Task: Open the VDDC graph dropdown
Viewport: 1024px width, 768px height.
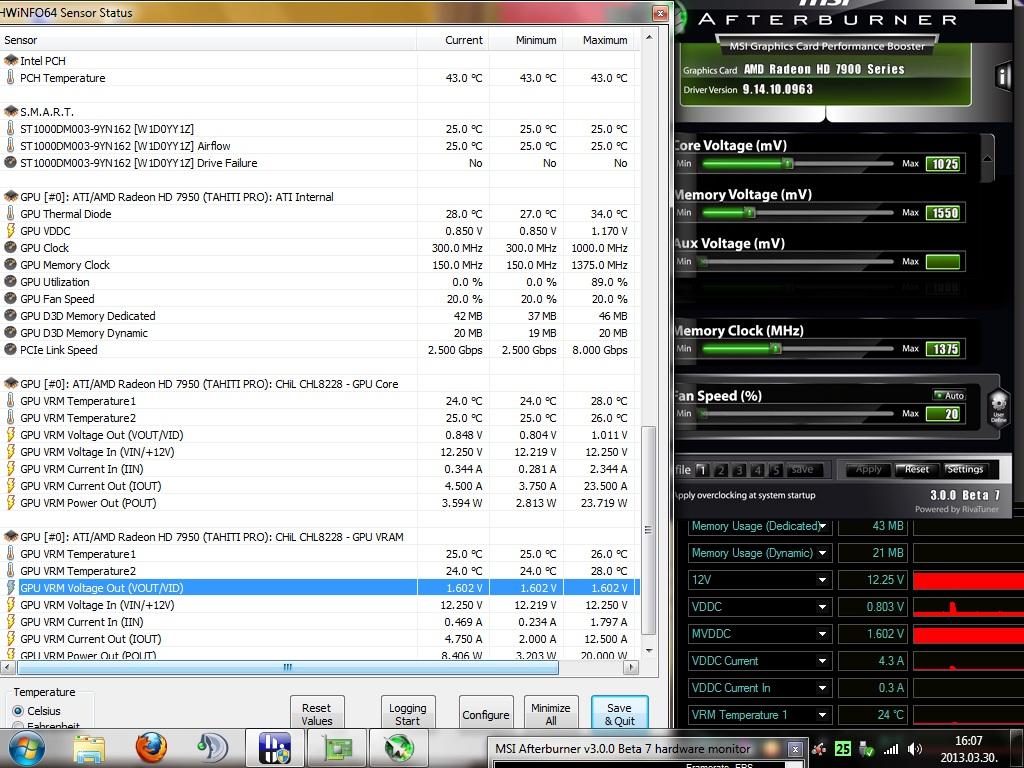Action: (x=822, y=607)
